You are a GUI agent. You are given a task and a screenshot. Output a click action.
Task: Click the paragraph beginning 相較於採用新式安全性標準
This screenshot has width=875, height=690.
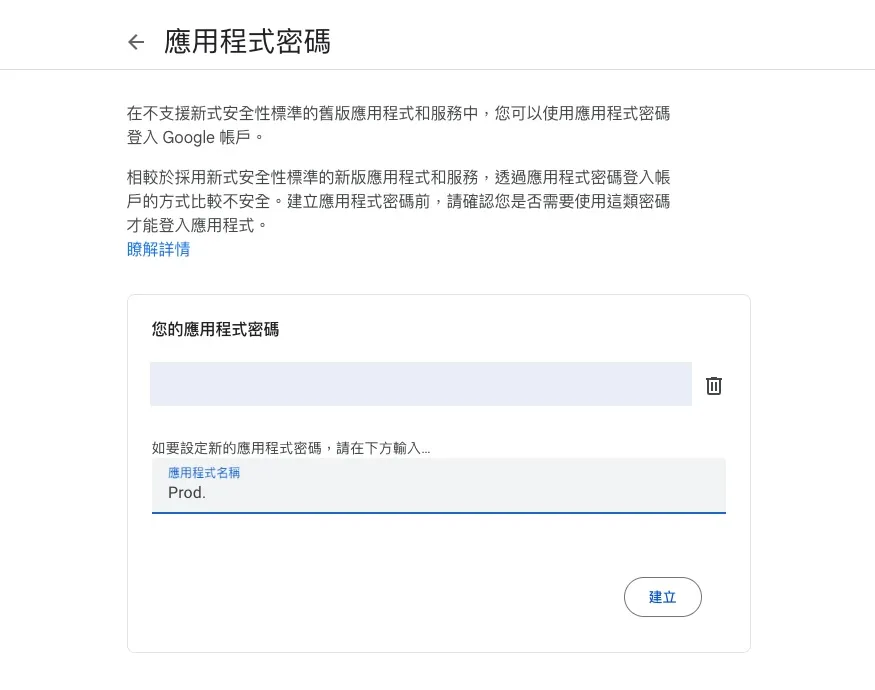[x=398, y=201]
